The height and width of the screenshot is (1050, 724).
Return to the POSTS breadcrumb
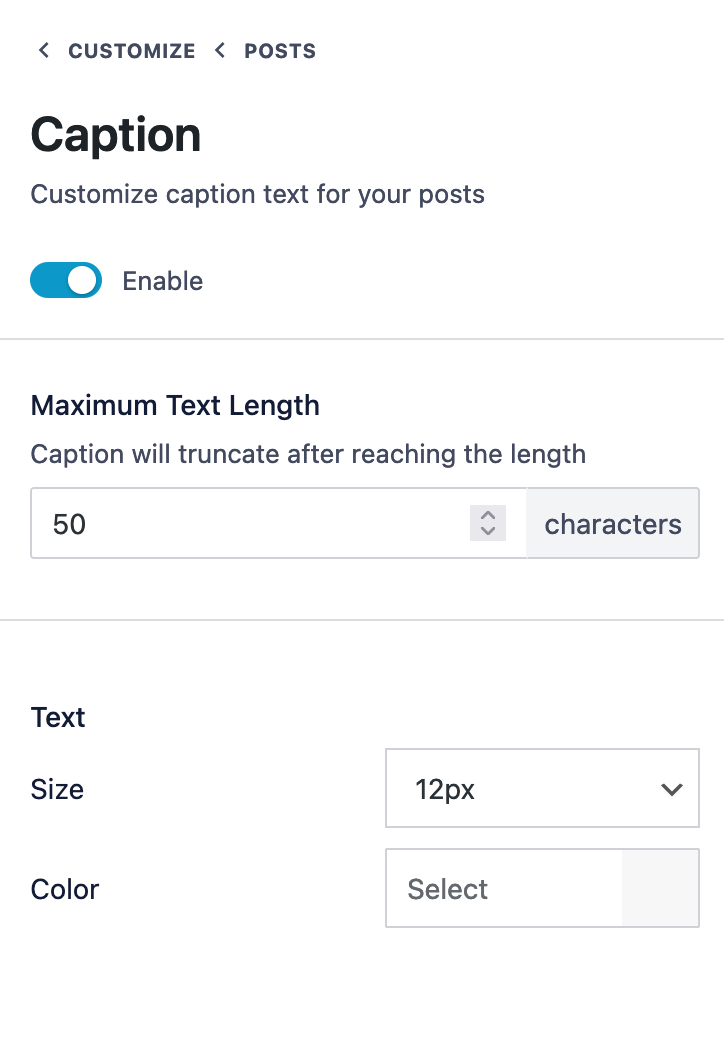pyautogui.click(x=280, y=51)
